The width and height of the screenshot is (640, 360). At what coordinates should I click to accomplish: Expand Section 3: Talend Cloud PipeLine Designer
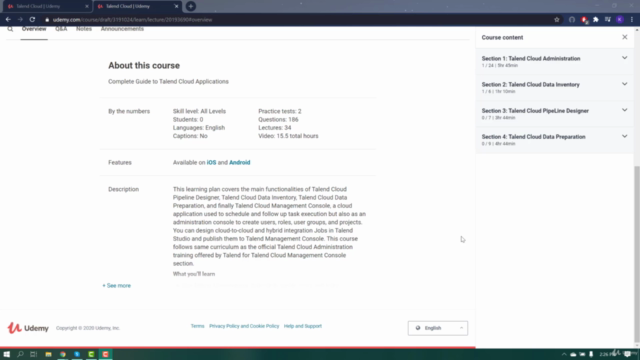coord(554,113)
